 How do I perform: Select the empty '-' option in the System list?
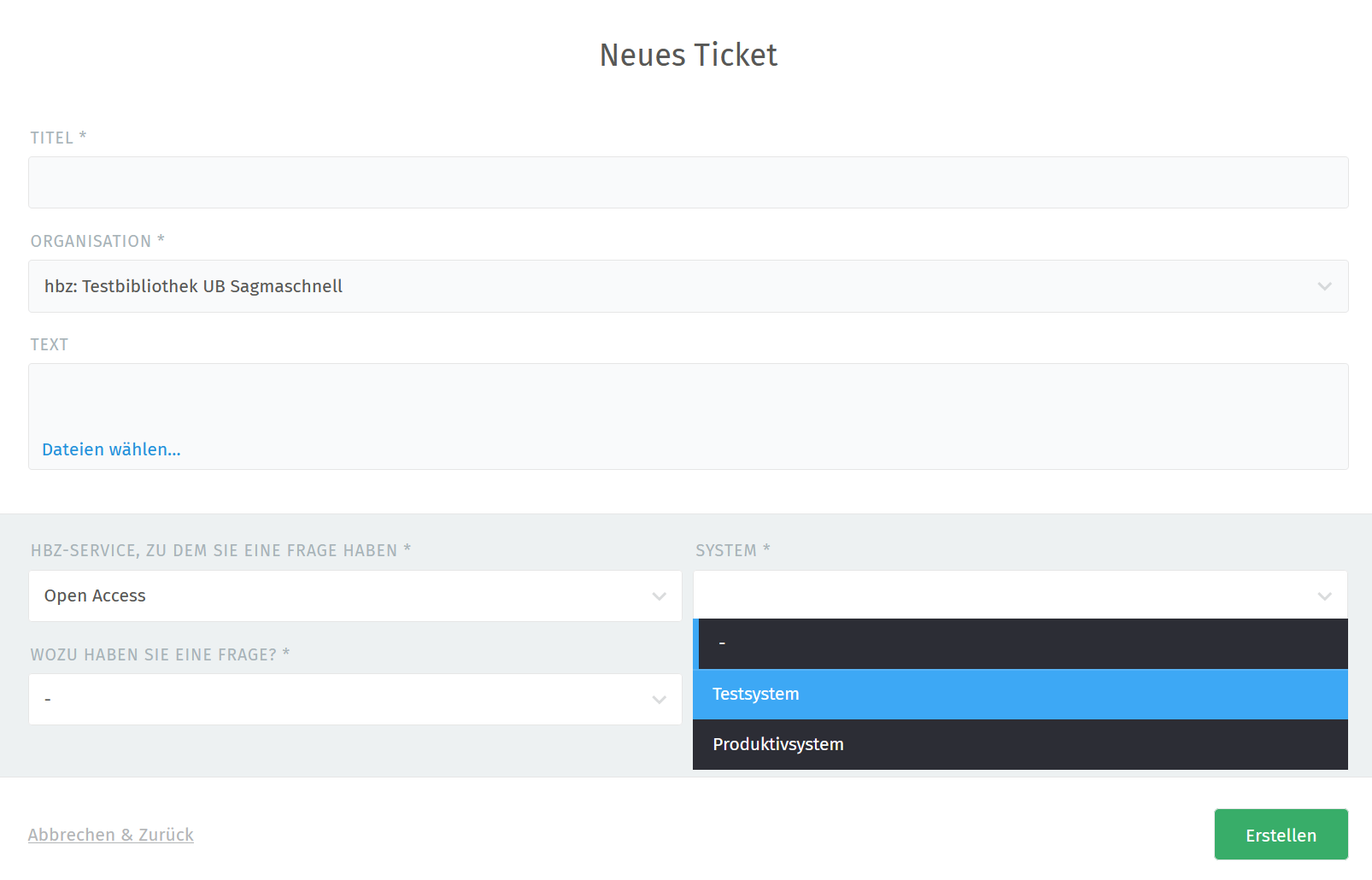[1021, 643]
